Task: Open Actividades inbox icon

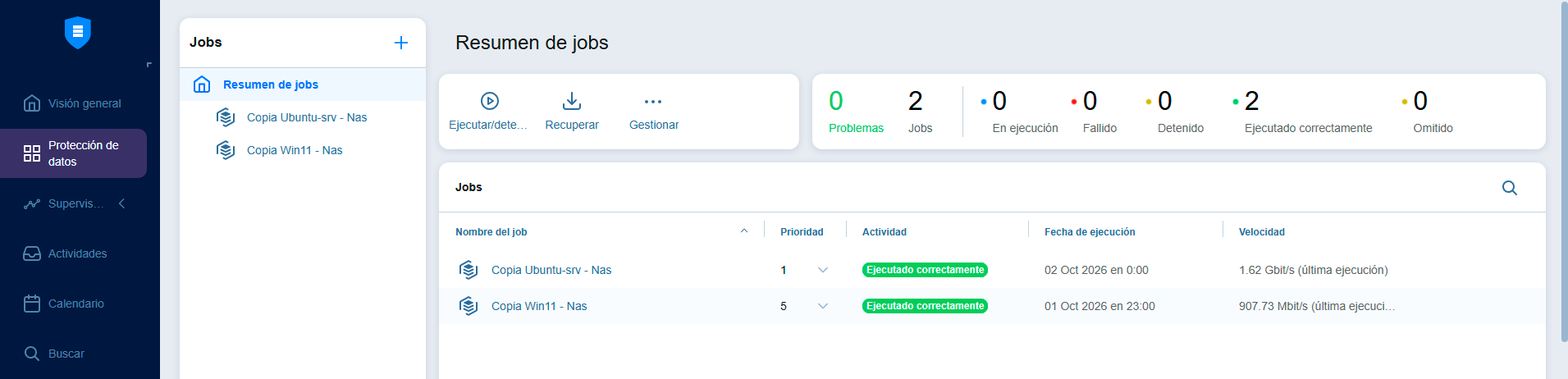Action: 32,253
